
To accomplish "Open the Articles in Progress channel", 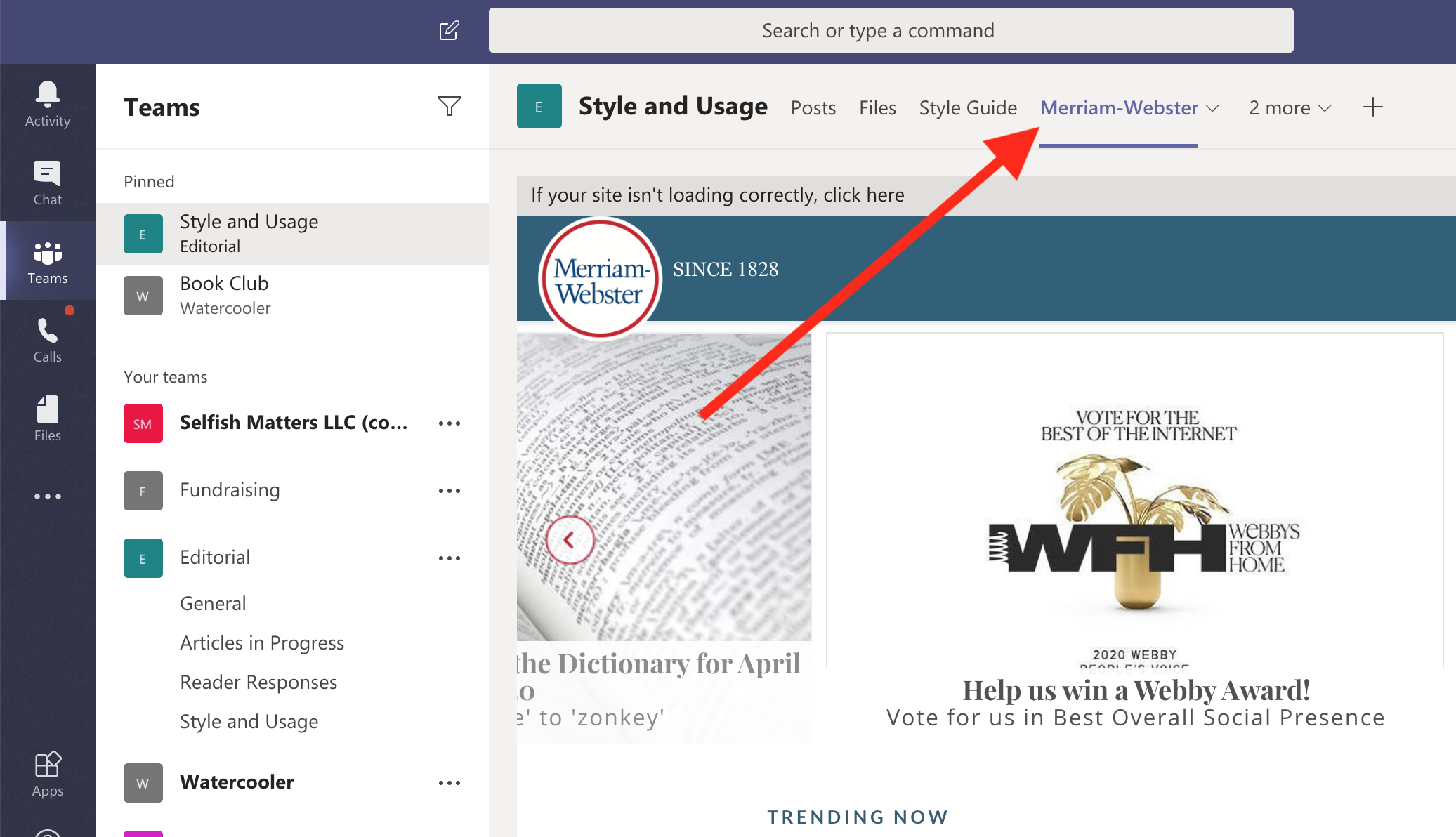I will coord(263,642).
